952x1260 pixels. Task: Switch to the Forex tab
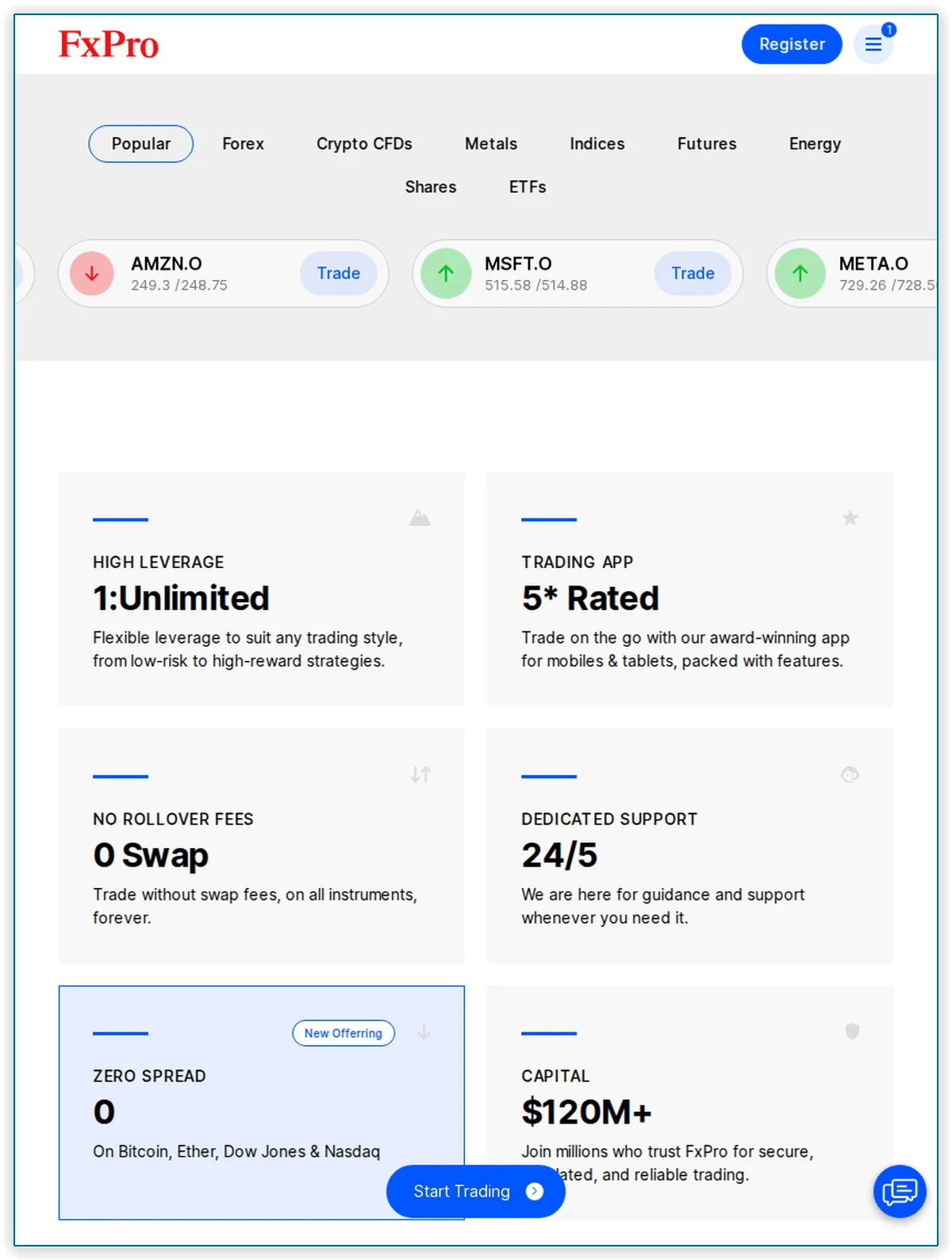[243, 144]
